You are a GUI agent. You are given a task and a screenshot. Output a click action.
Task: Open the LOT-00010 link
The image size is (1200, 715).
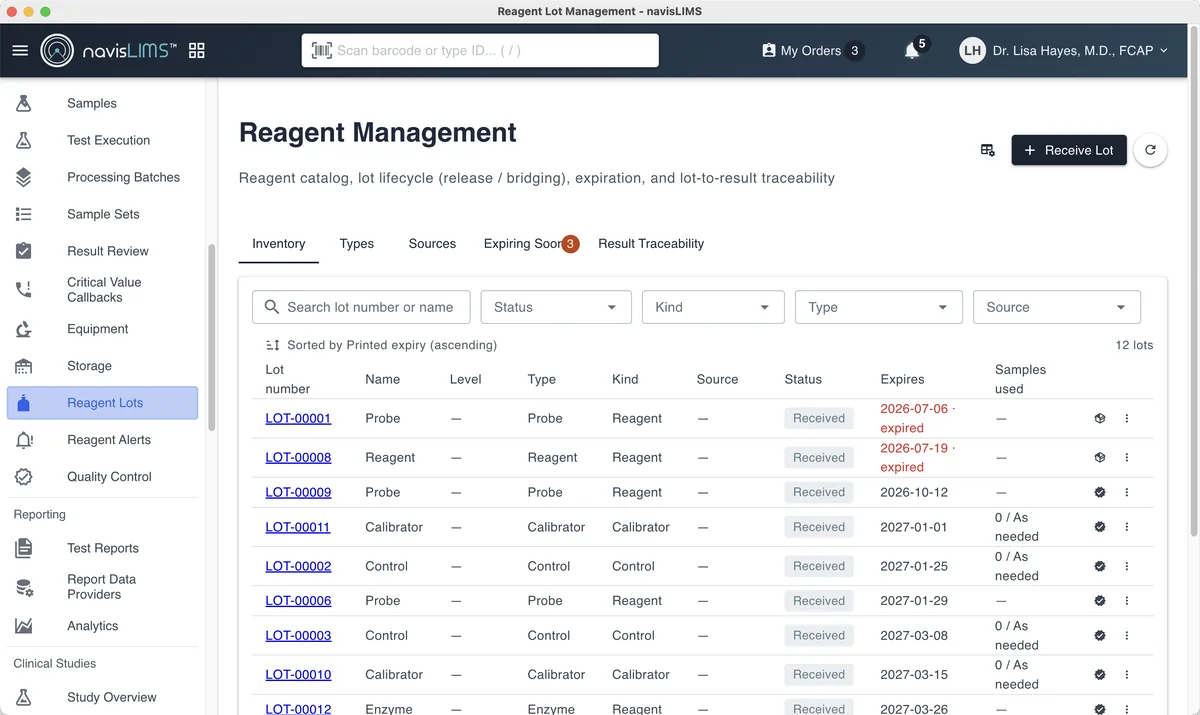[298, 674]
